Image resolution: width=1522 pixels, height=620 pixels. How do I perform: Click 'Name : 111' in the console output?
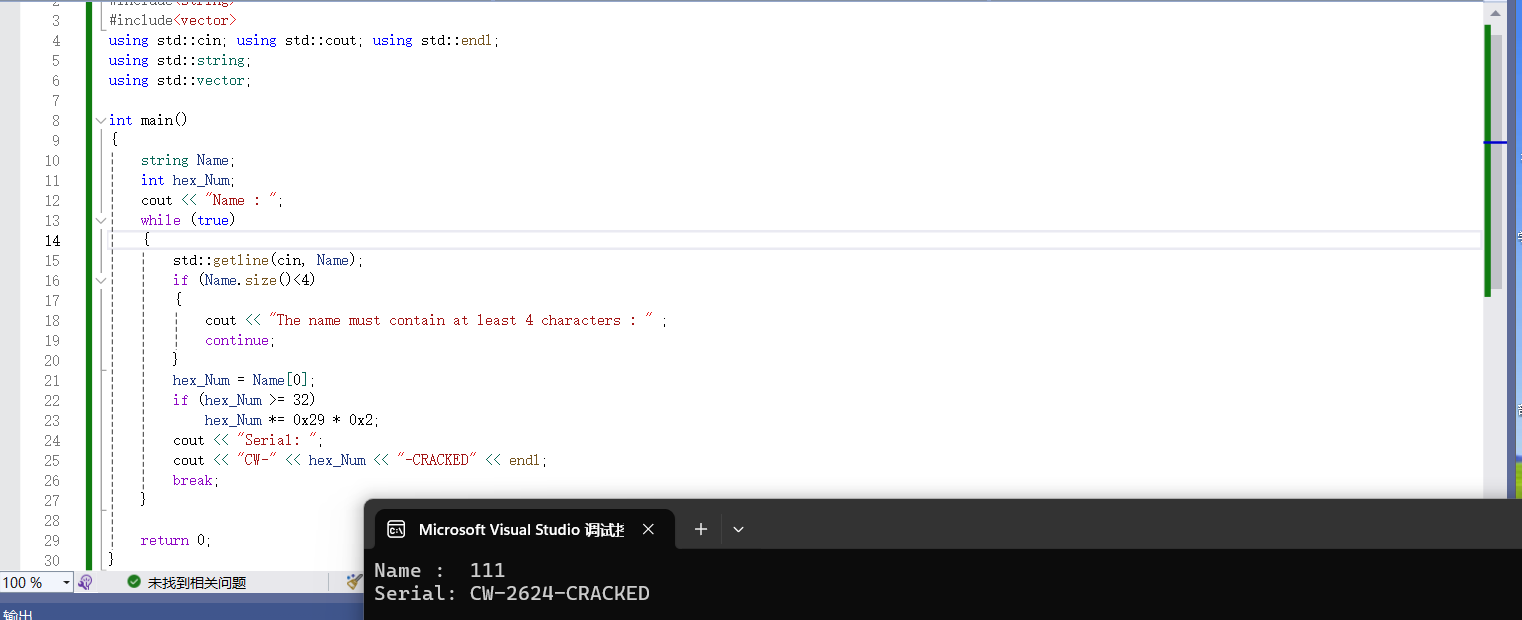439,570
